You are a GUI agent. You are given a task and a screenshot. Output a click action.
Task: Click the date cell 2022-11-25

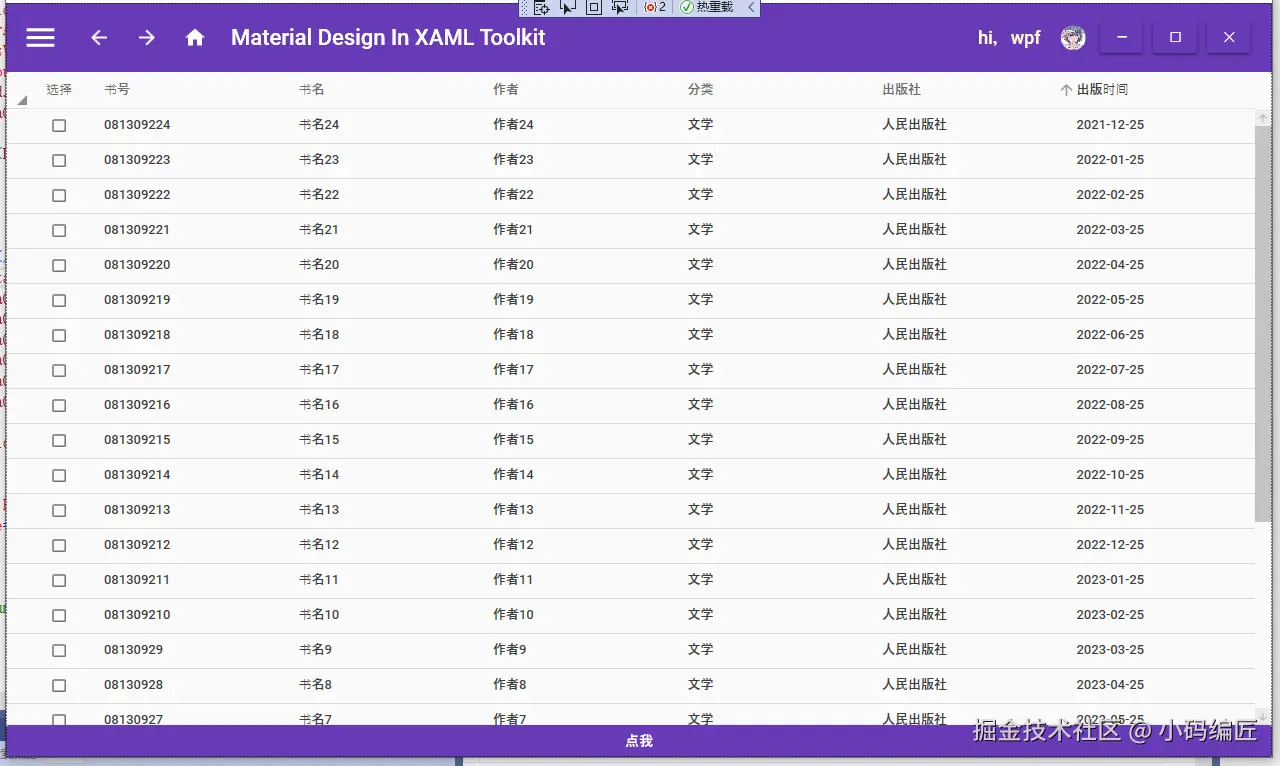(x=1110, y=510)
